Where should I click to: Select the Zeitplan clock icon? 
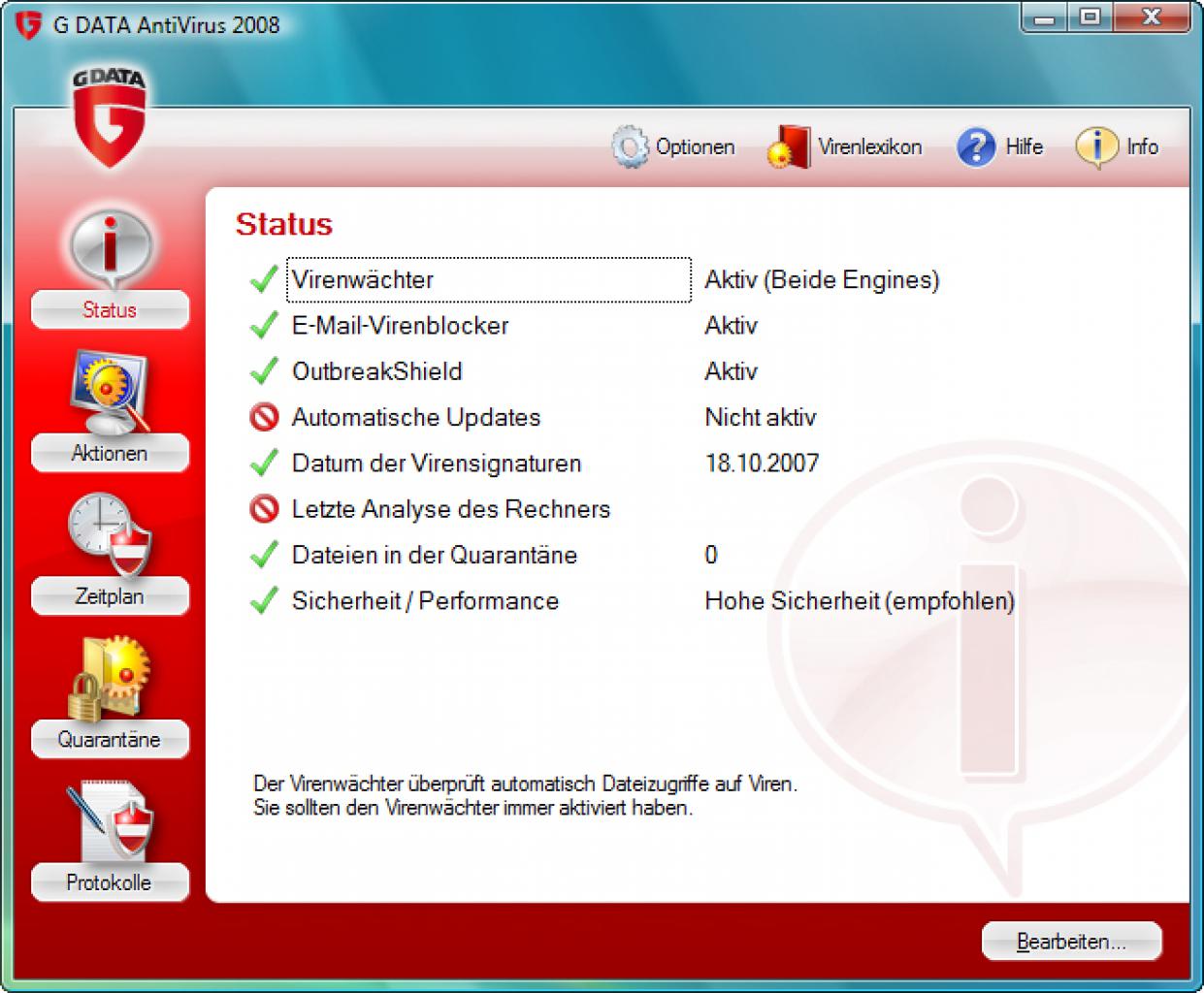(x=109, y=535)
